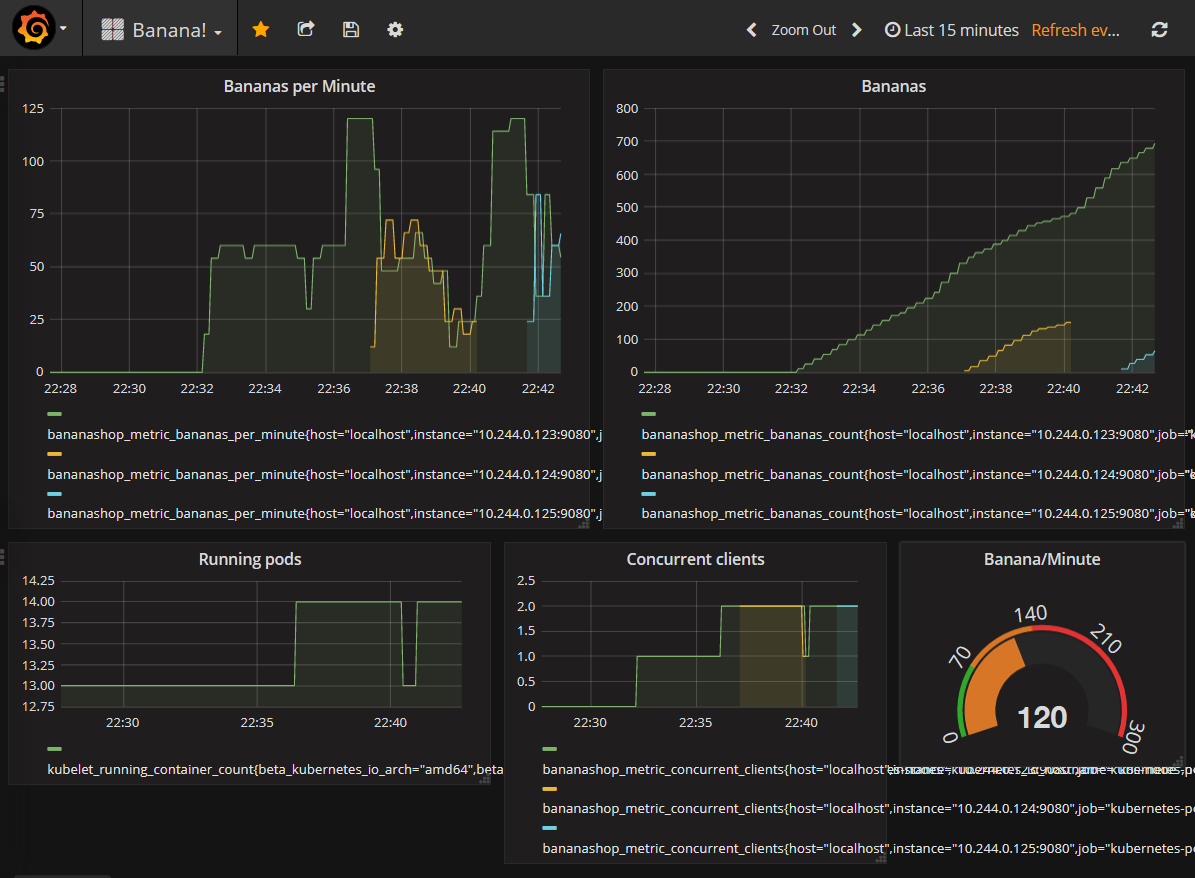
Task: Save the dashboard with the floppy disk icon
Action: [x=351, y=30]
